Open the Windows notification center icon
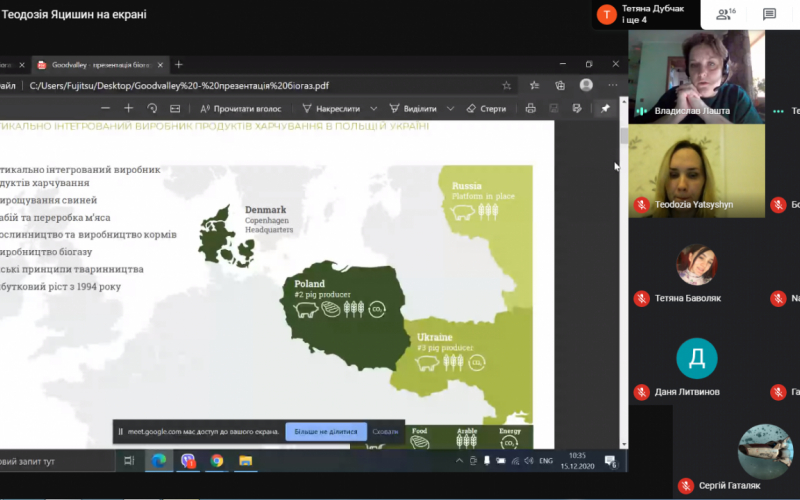The width and height of the screenshot is (800, 500). 611,461
